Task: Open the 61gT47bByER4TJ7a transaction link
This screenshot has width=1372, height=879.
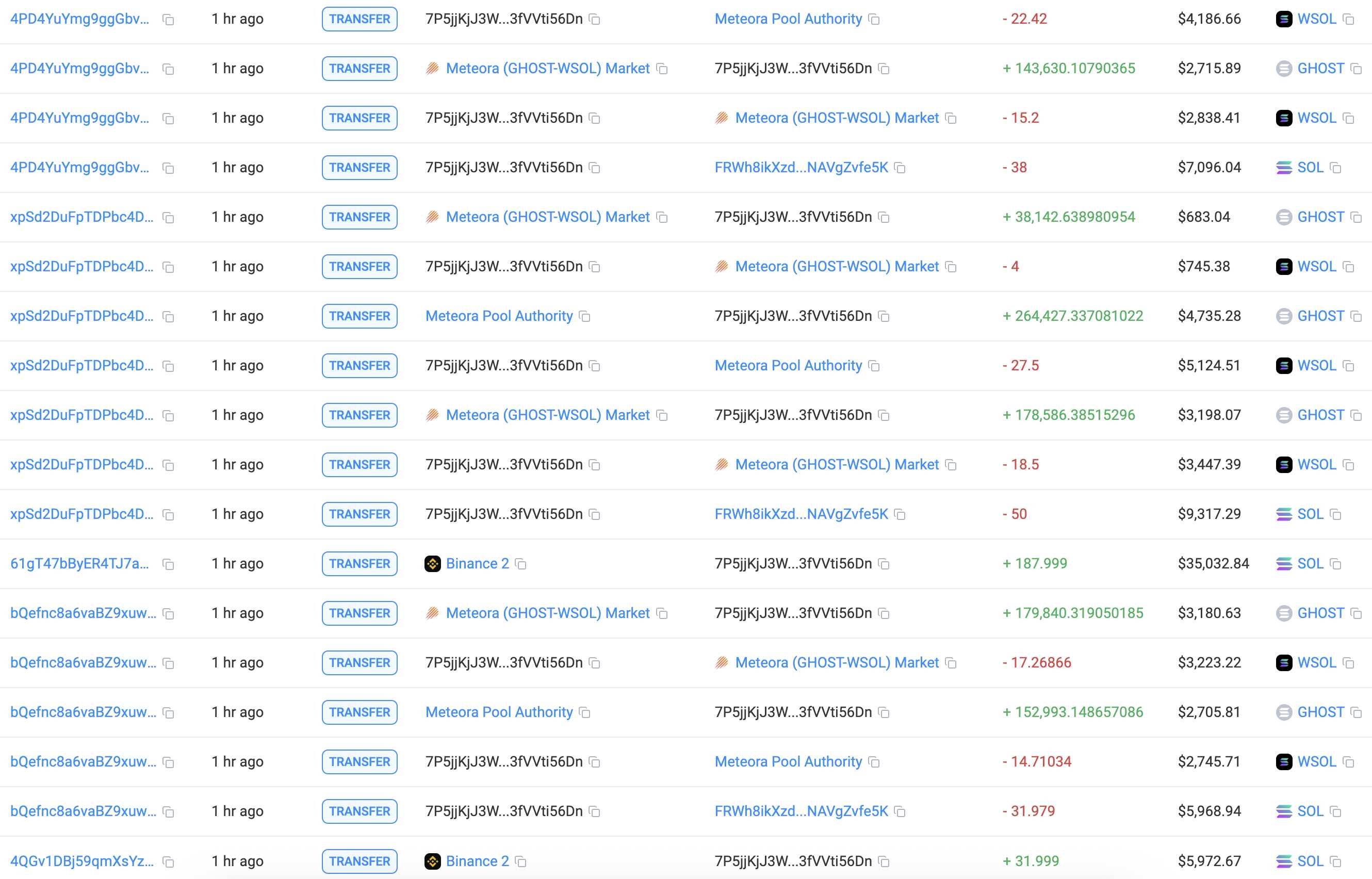Action: pos(80,564)
